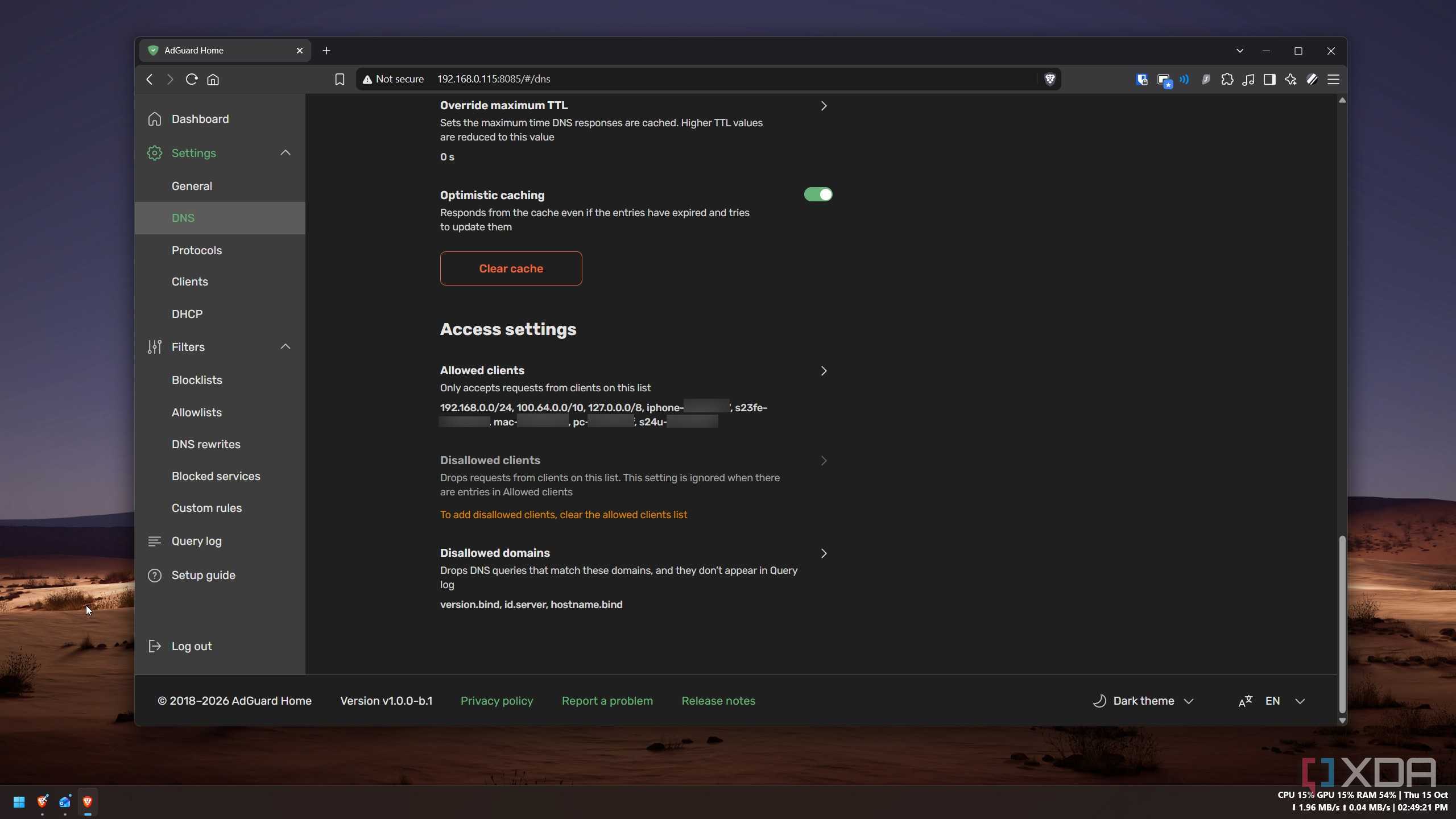Close the AdGuard Home tab
The image size is (1456, 819).
tap(300, 51)
